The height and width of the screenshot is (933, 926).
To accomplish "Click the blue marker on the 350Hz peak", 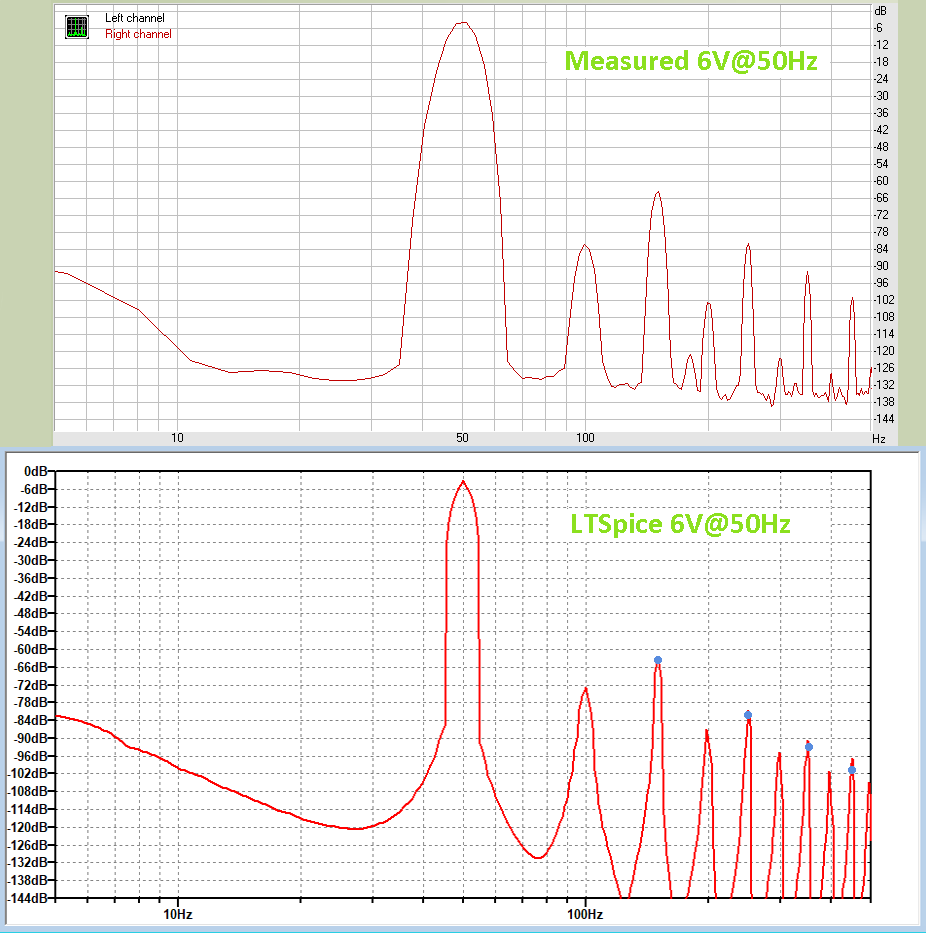I will click(x=809, y=747).
